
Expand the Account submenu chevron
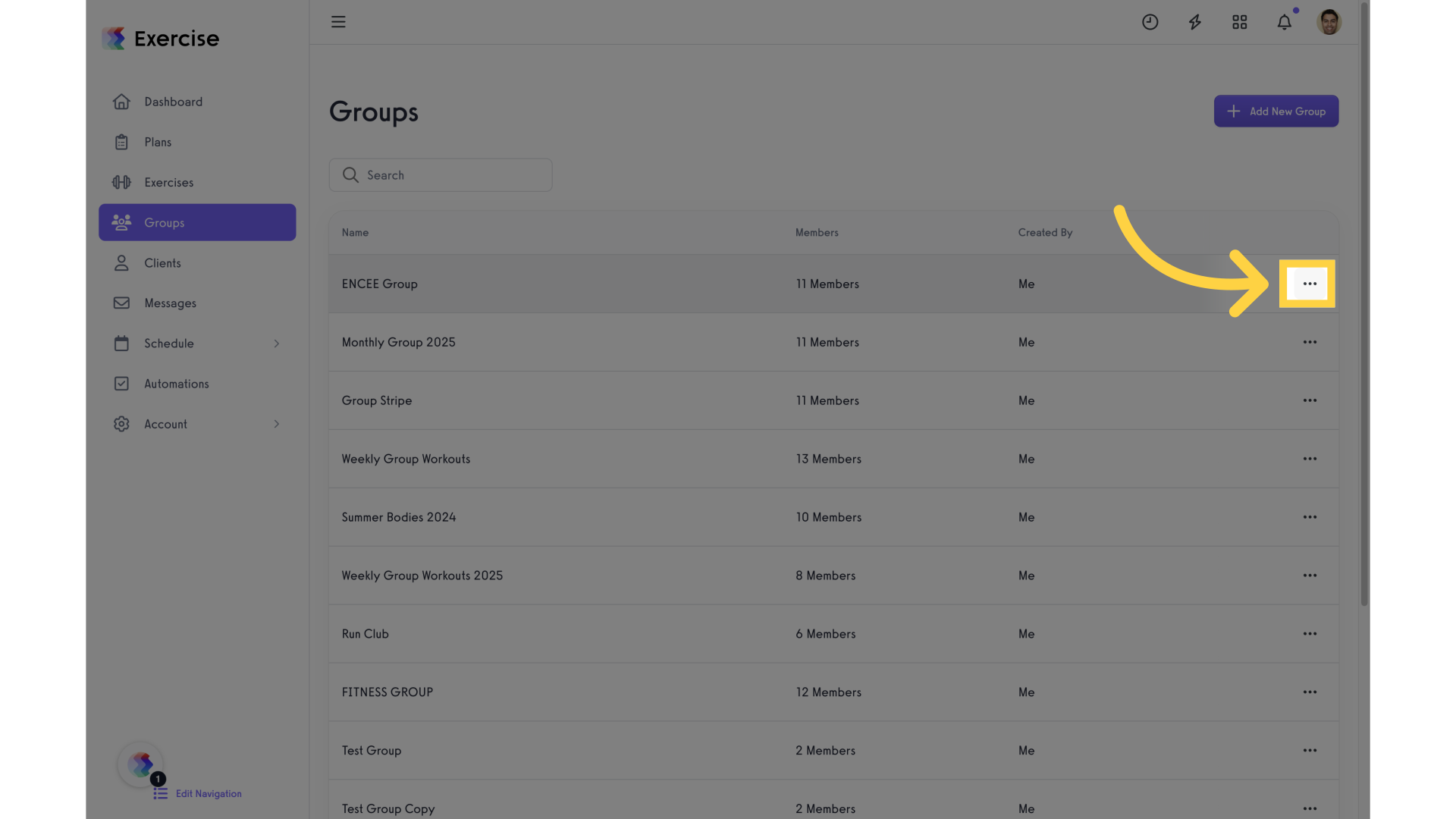(277, 424)
